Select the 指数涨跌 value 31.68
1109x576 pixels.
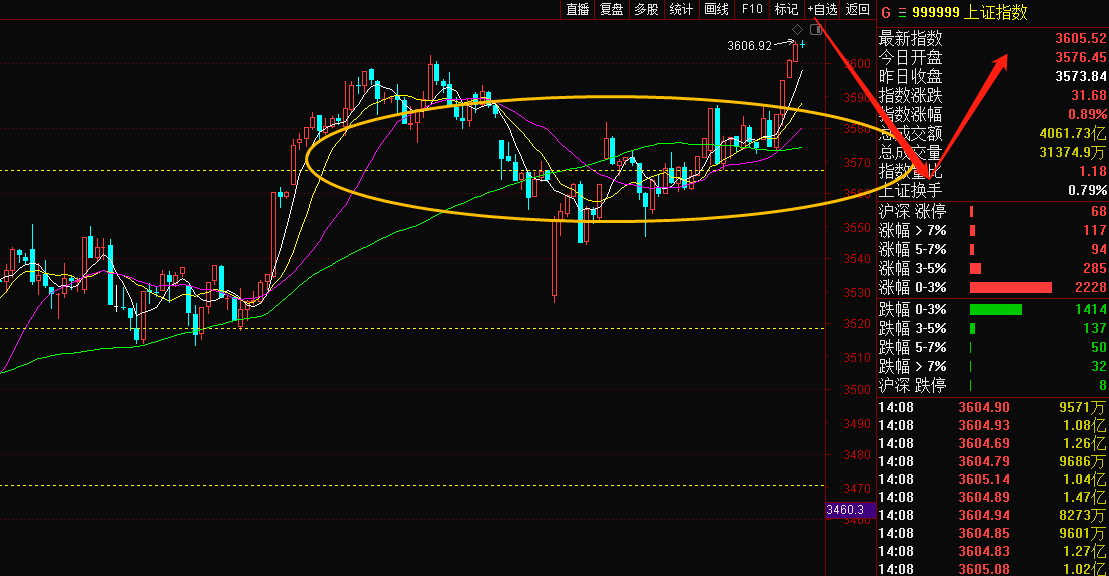[1089, 96]
